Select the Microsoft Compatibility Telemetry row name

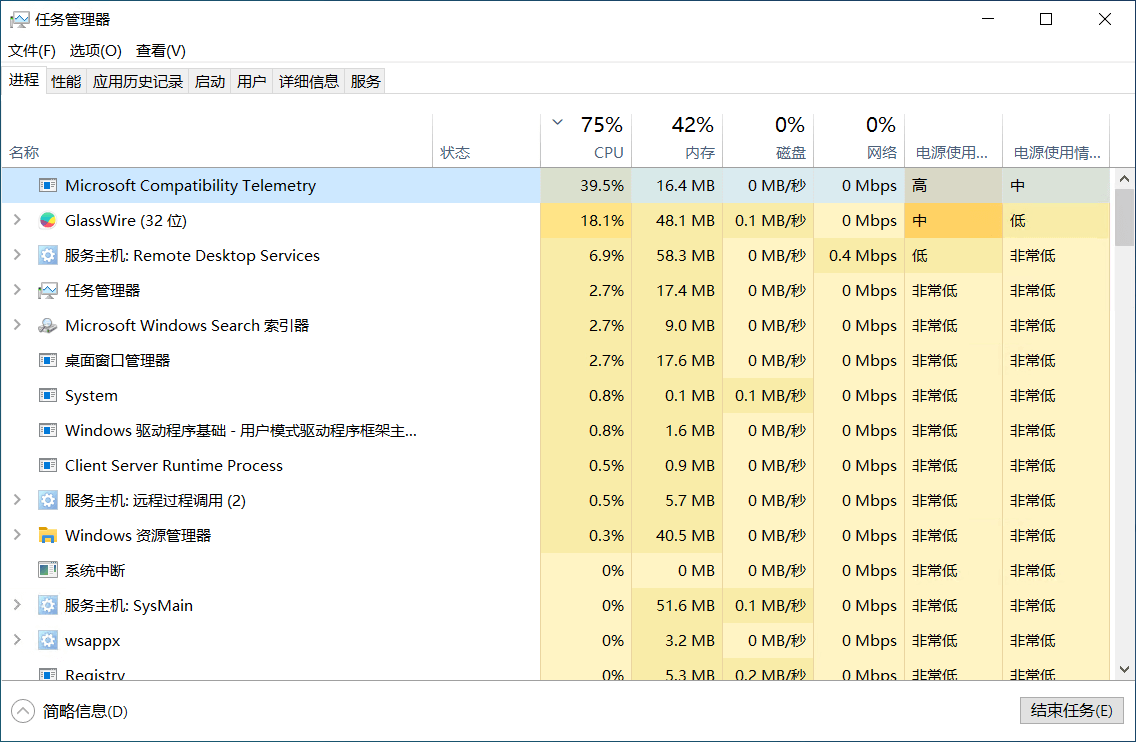tap(191, 186)
